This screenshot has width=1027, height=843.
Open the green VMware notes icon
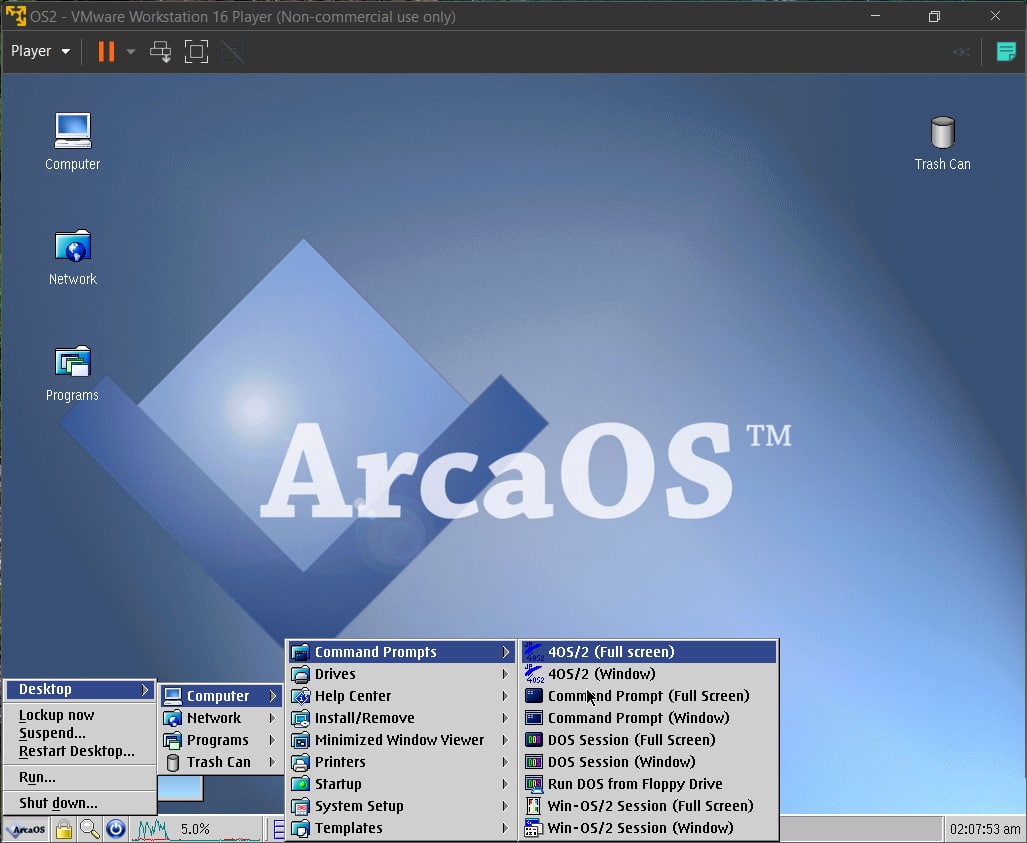click(x=1006, y=51)
